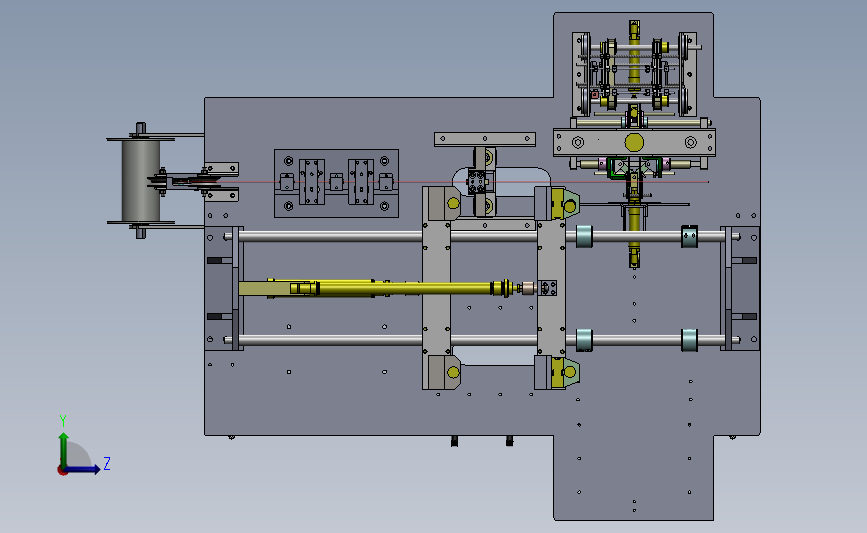Select the upper horizontal guide rod
Viewport: 867px width, 533px height.
[481, 237]
